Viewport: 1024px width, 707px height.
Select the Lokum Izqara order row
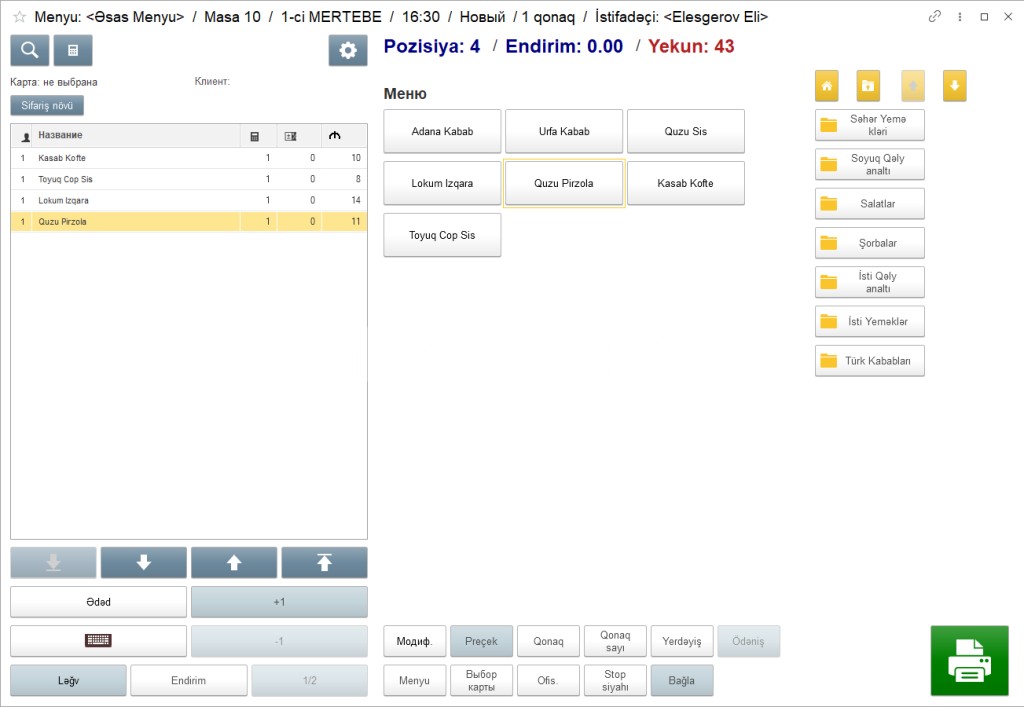tap(130, 200)
